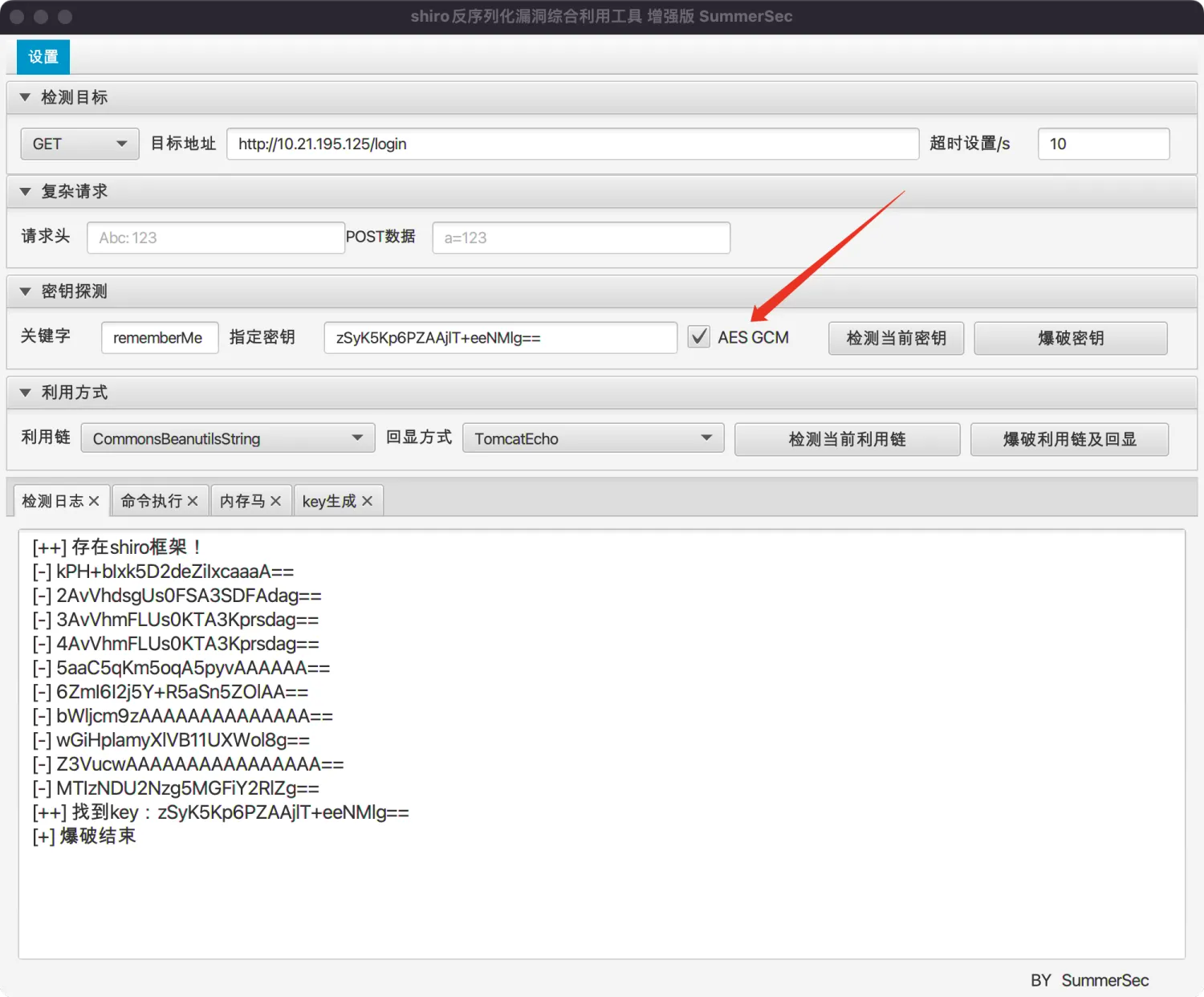Click the target URL address field

tap(572, 144)
